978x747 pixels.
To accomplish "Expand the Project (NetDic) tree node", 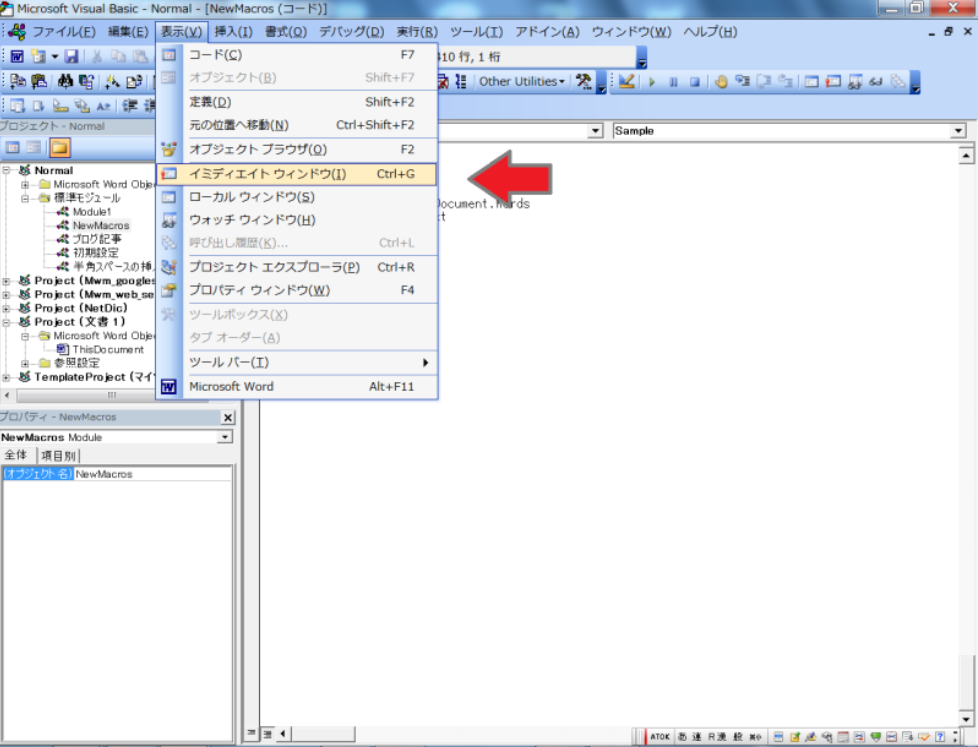I will click(7, 308).
